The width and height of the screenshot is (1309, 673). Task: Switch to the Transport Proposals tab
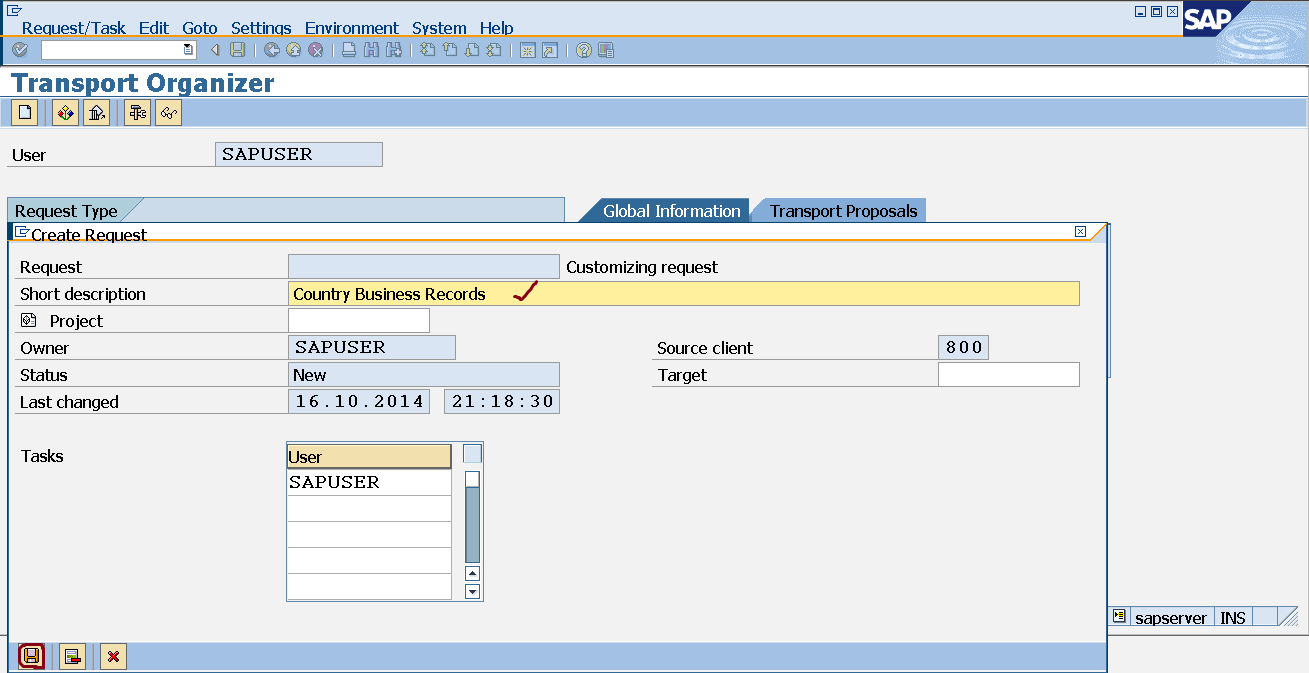842,211
